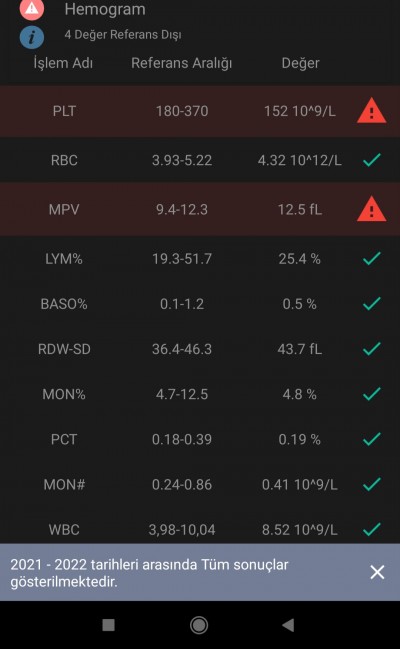Tap the Android recent apps square button
Screen dimensions: 400x649
(108, 625)
